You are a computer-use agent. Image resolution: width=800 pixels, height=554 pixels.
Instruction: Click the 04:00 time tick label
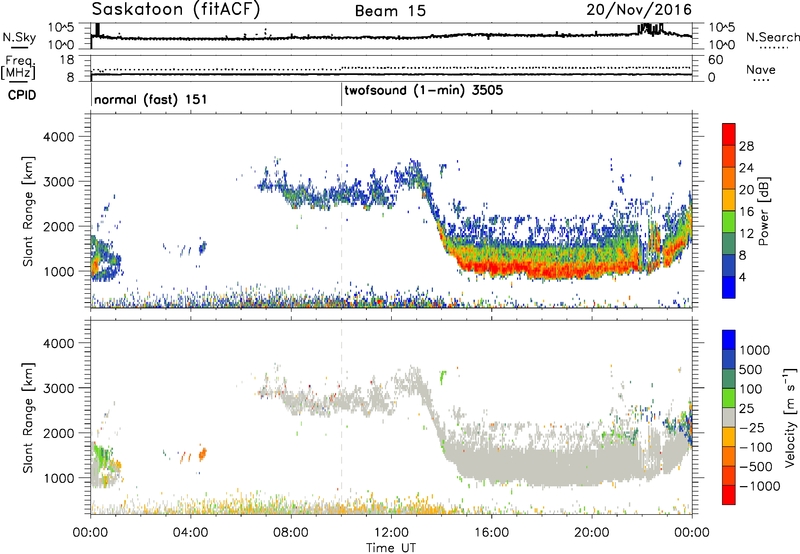tap(190, 533)
